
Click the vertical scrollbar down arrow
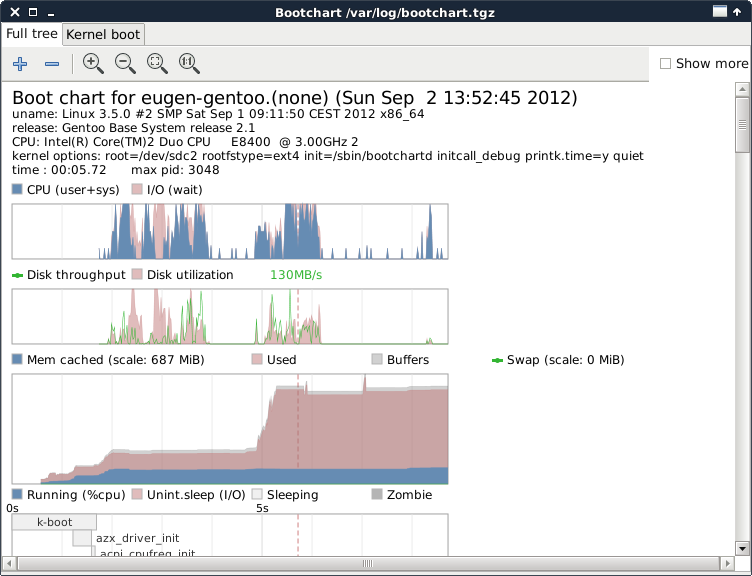tap(742, 548)
